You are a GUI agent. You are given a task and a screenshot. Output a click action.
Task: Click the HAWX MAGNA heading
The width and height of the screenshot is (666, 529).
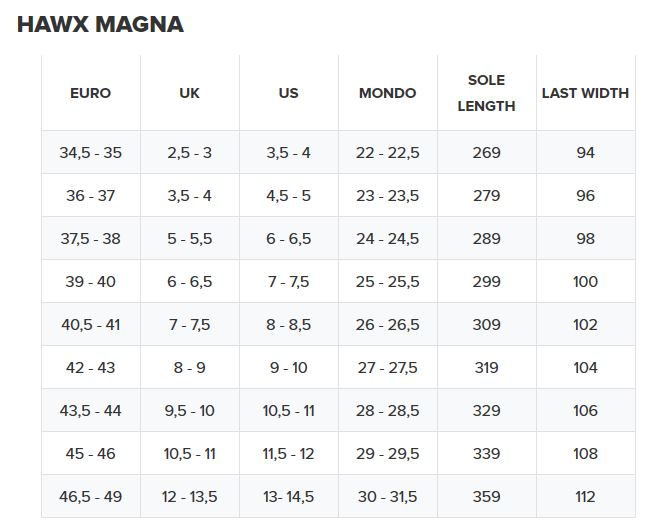[100, 25]
